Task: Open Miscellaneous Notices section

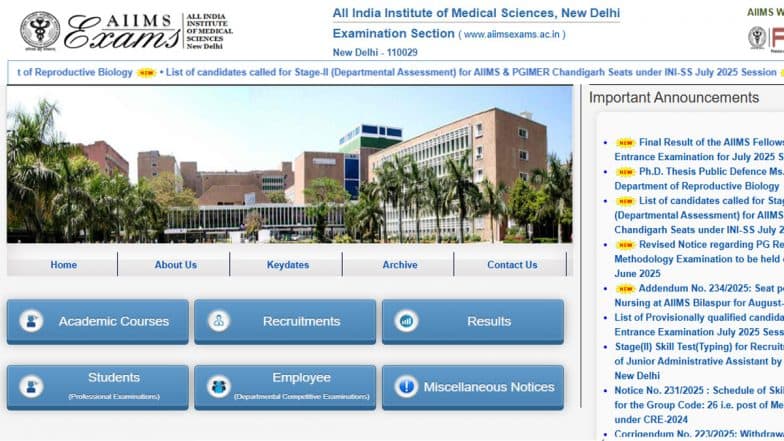Action: (x=472, y=387)
